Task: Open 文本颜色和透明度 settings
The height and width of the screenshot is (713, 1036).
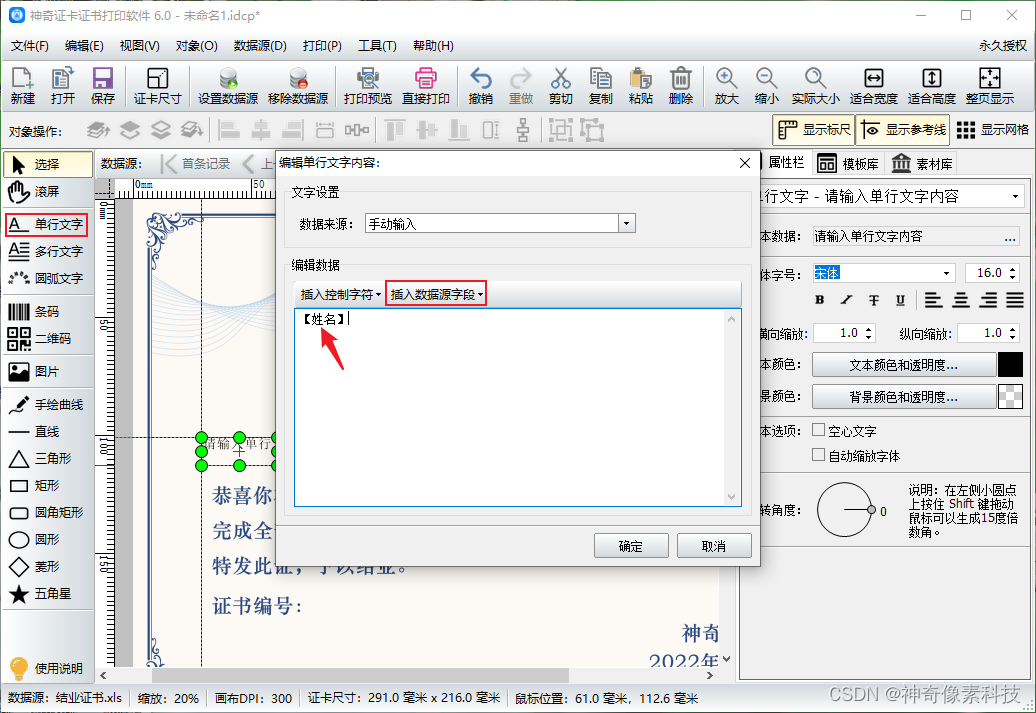Action: pos(903,365)
